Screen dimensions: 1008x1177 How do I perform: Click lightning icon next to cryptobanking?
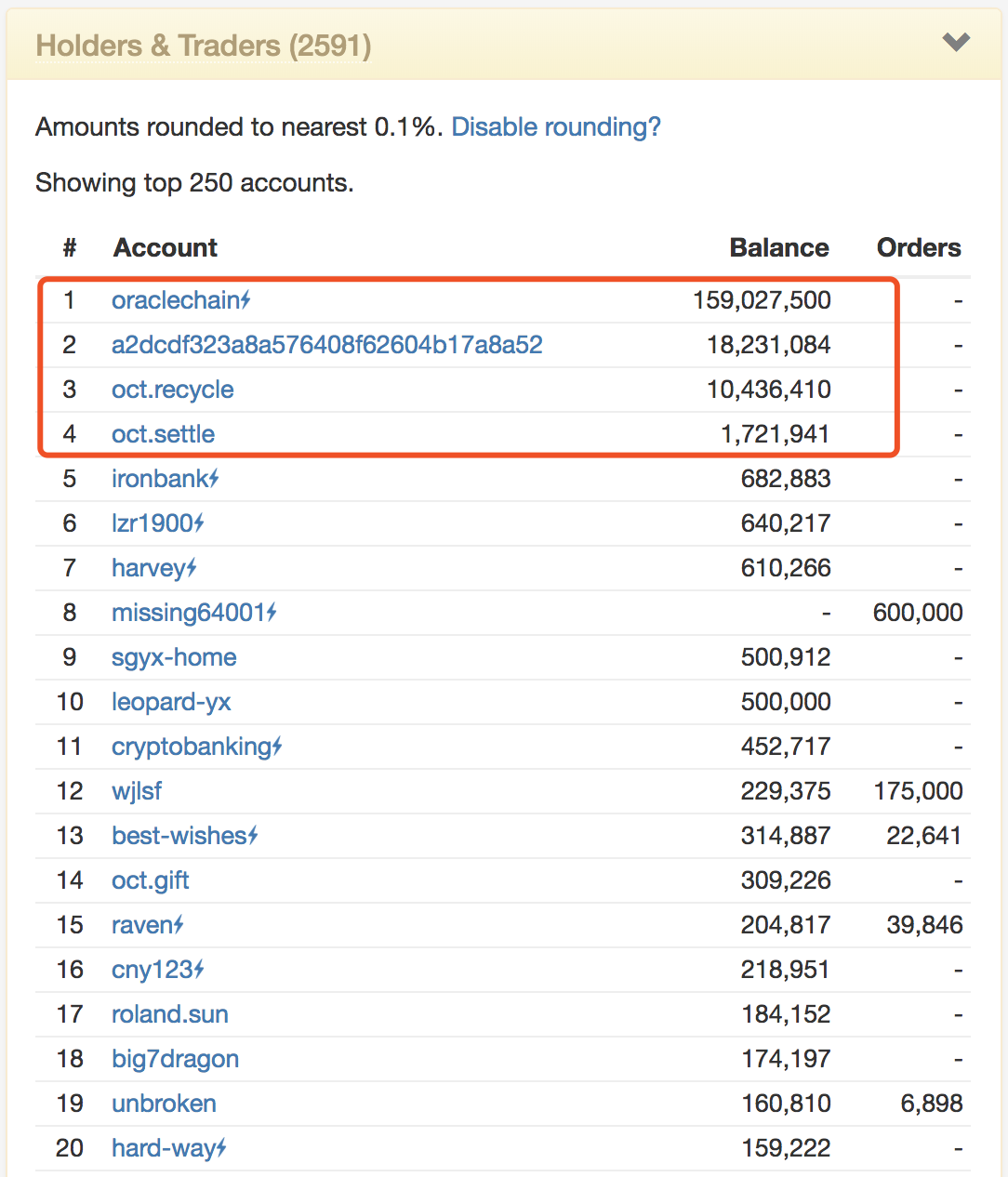[x=278, y=746]
